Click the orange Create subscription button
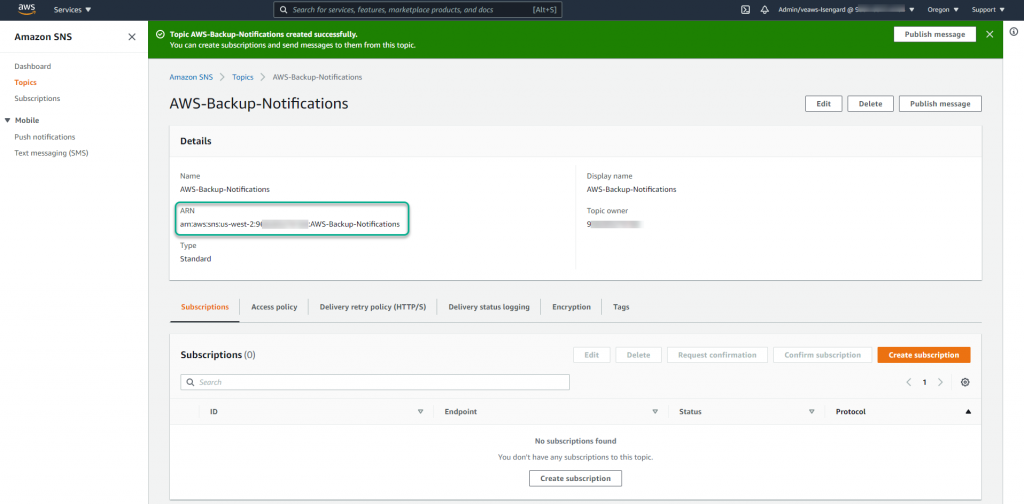This screenshot has width=1024, height=504. pos(923,355)
